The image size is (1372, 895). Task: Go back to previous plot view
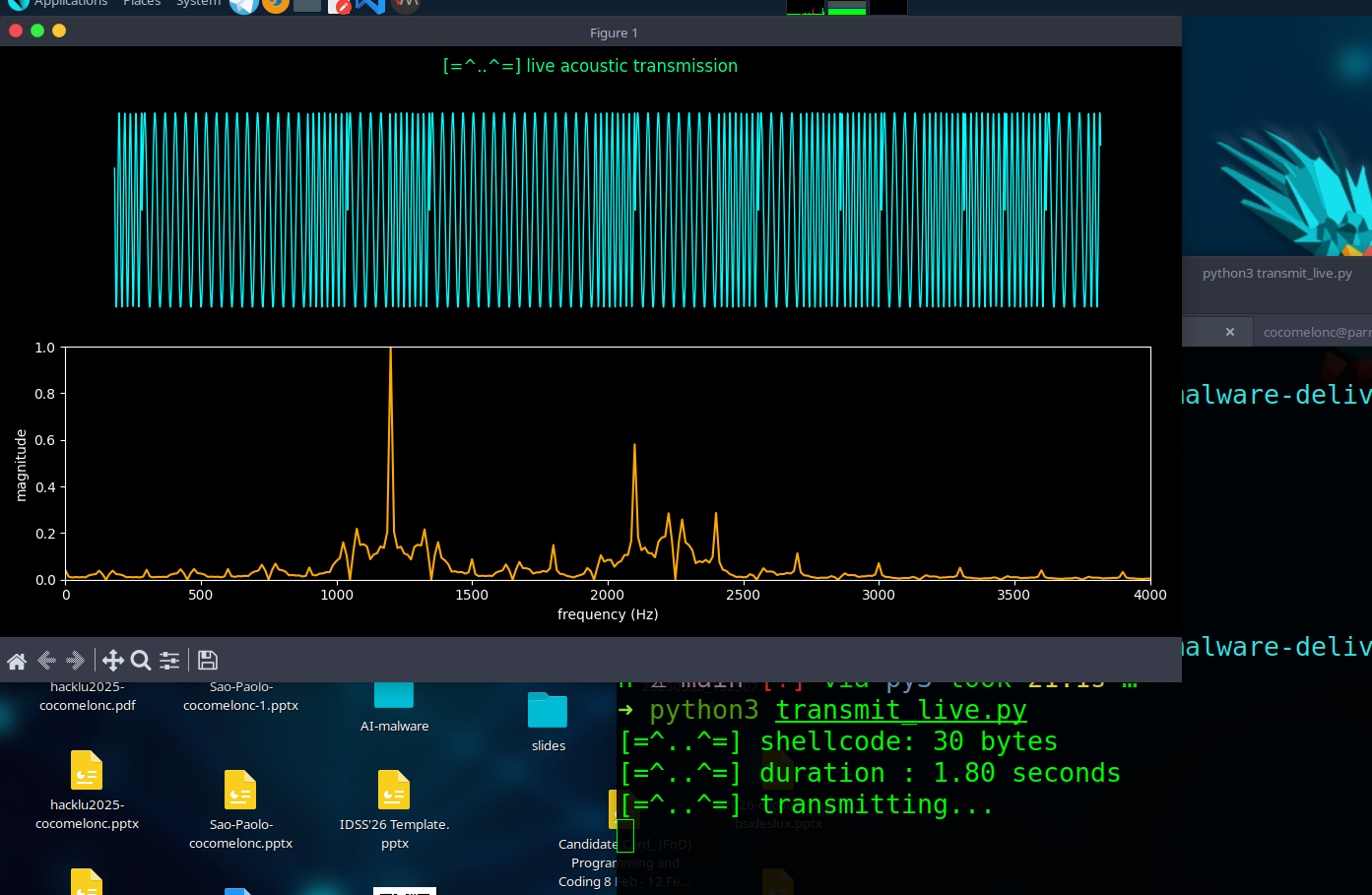(x=46, y=661)
